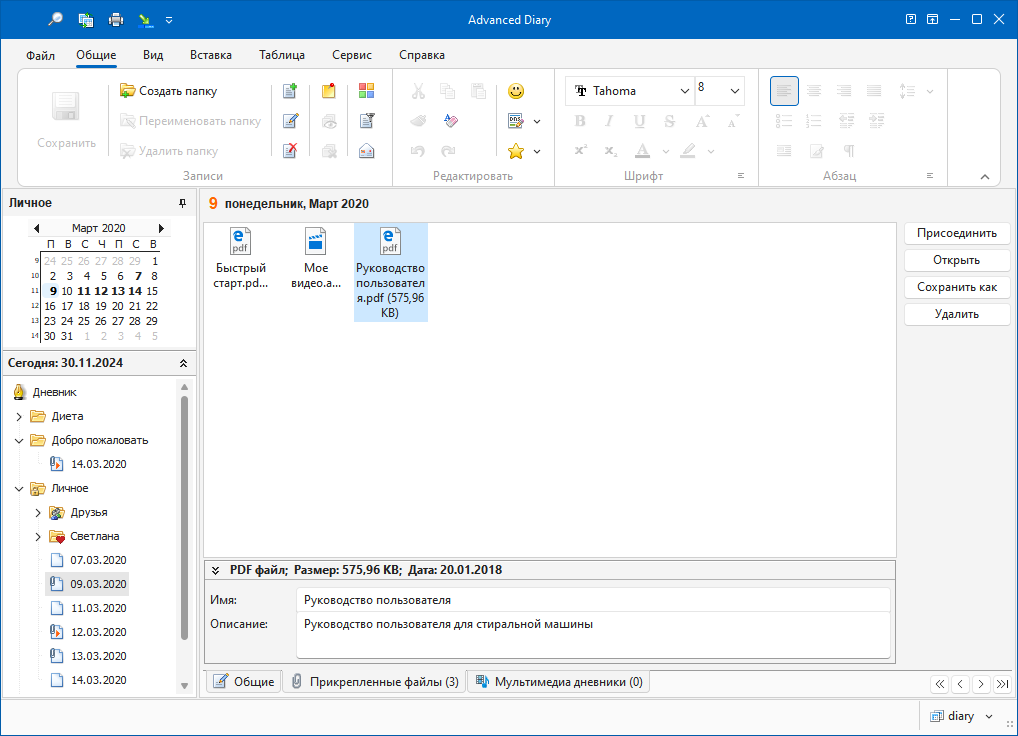The image size is (1018, 736).
Task: Click the Открыть button
Action: [956, 260]
